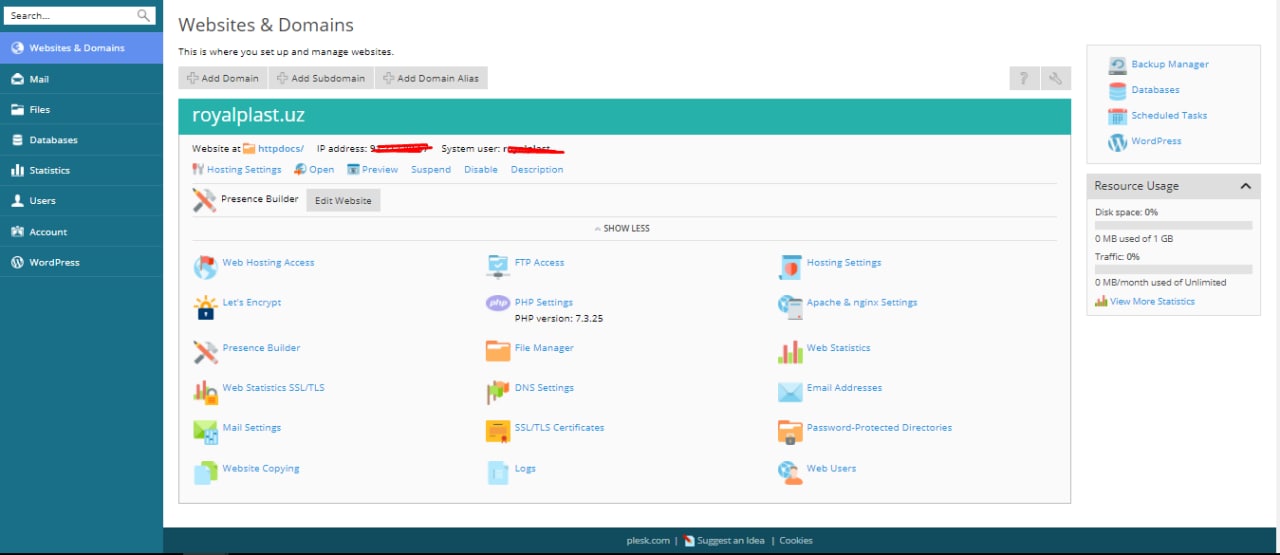Image resolution: width=1280 pixels, height=555 pixels.
Task: Open the PHP Settings icon
Action: tap(498, 303)
